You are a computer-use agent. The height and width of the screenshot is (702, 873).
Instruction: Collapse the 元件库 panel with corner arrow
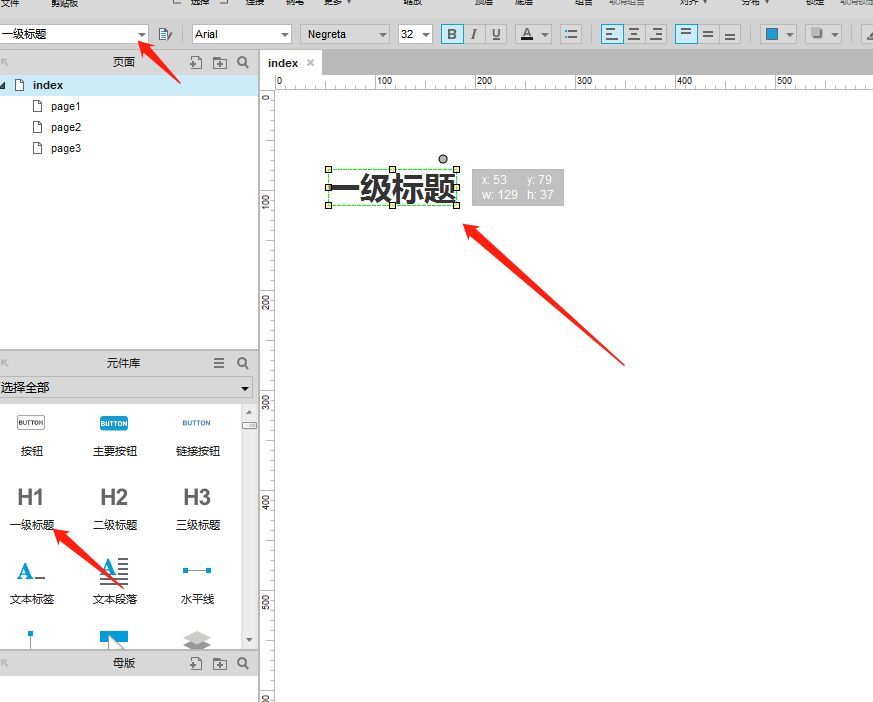[x=4, y=363]
